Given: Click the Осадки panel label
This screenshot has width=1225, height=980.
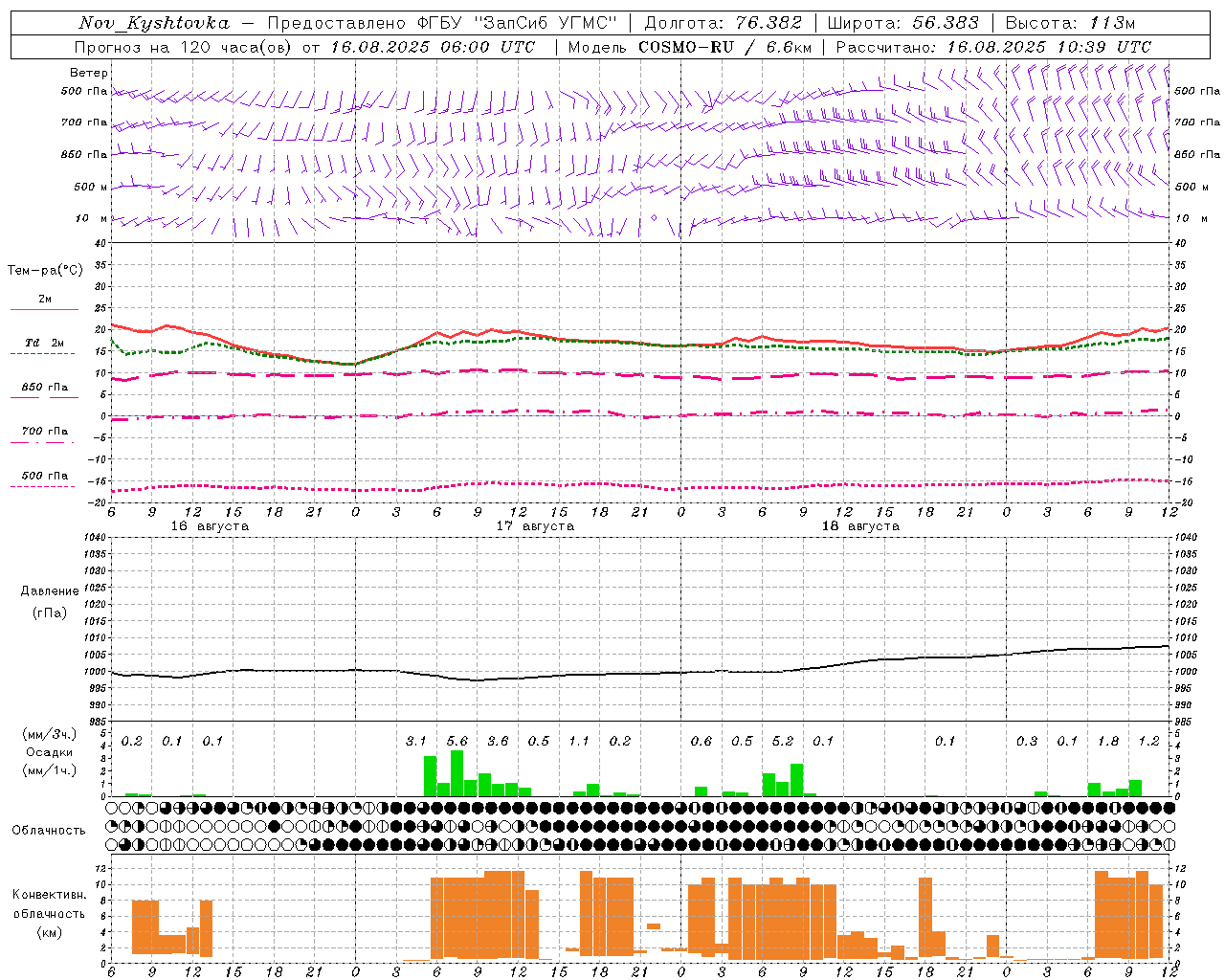Looking at the screenshot, I should 50,752.
